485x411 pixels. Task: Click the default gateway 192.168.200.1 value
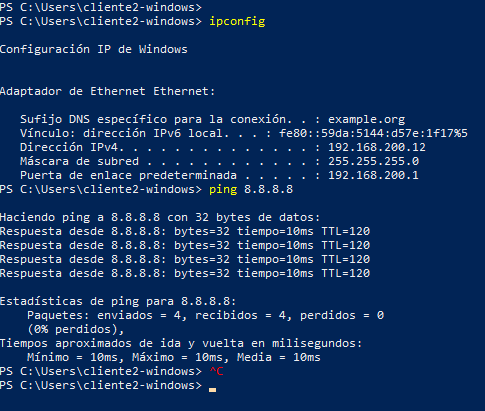tap(373, 175)
